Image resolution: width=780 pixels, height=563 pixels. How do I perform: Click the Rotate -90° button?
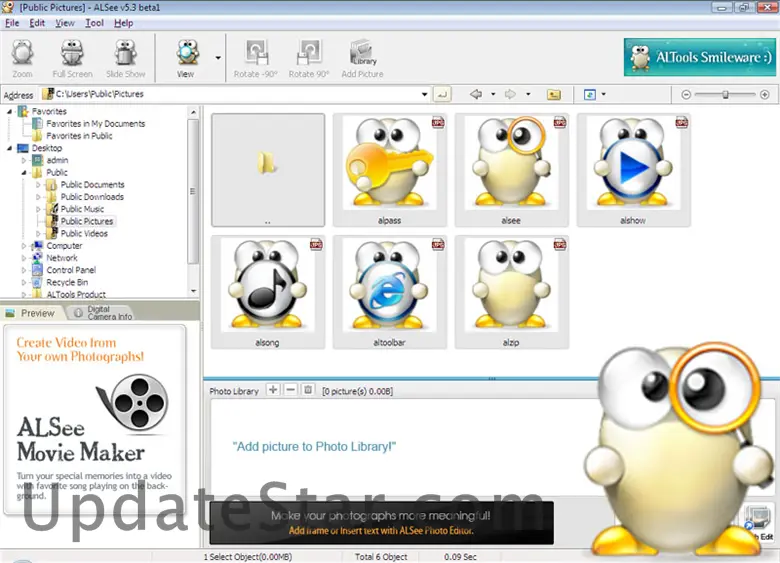256,59
